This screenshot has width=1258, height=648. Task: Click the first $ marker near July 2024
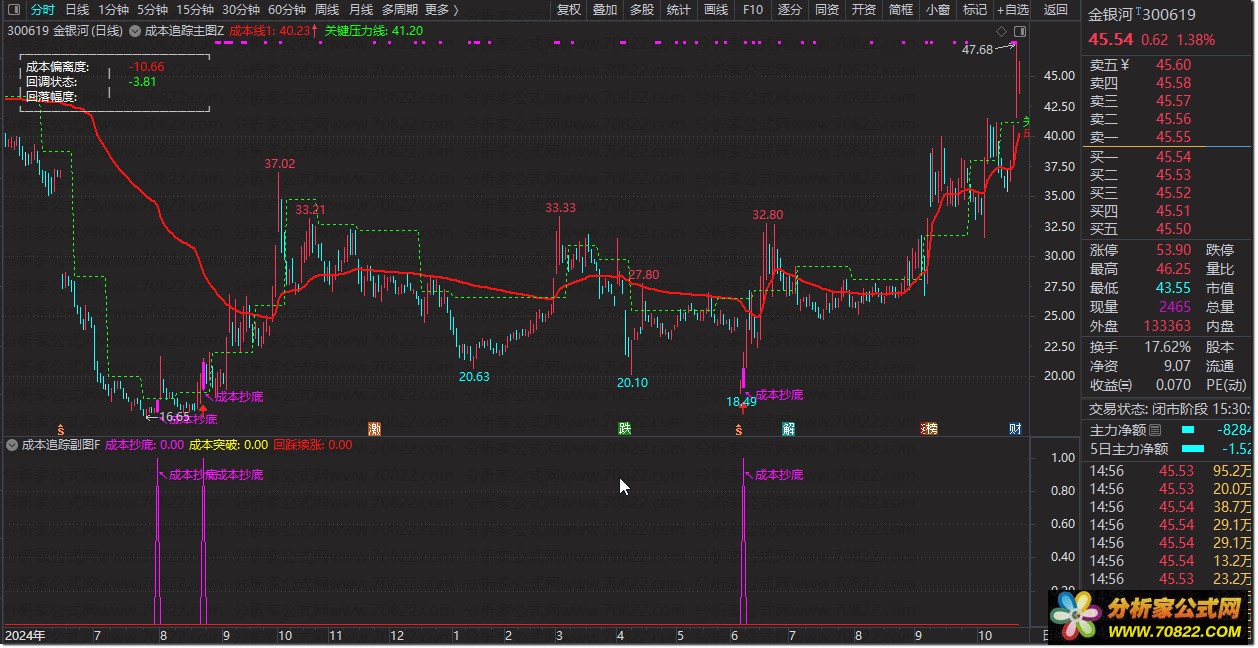[62, 429]
